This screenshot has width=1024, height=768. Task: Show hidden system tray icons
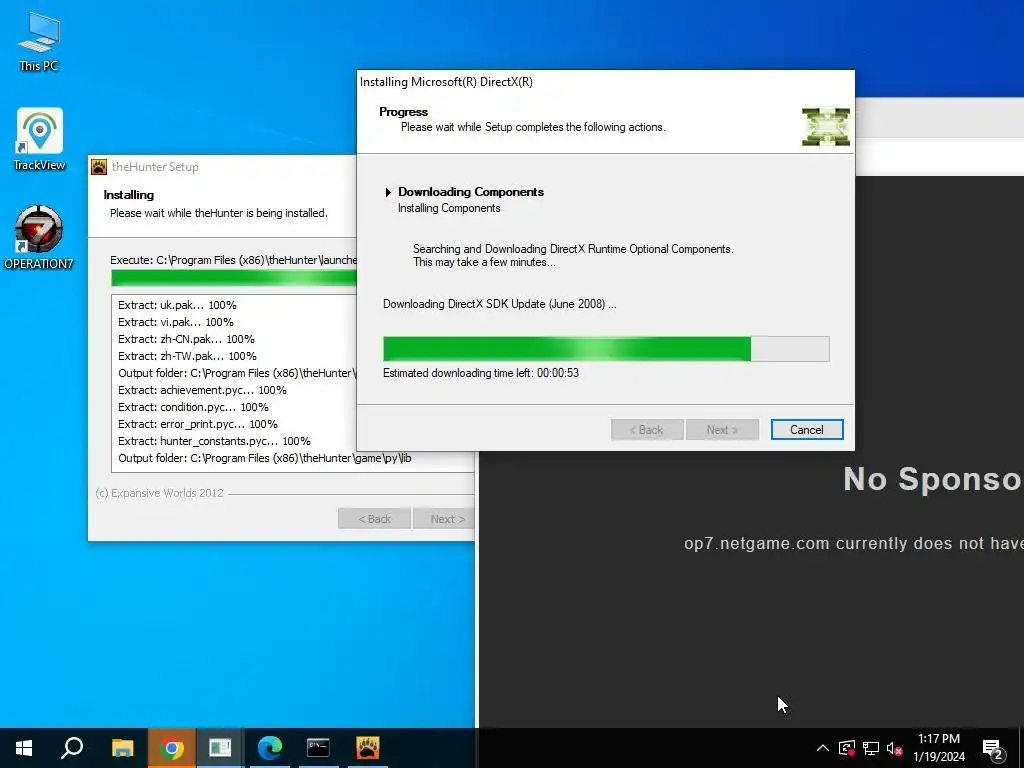823,748
